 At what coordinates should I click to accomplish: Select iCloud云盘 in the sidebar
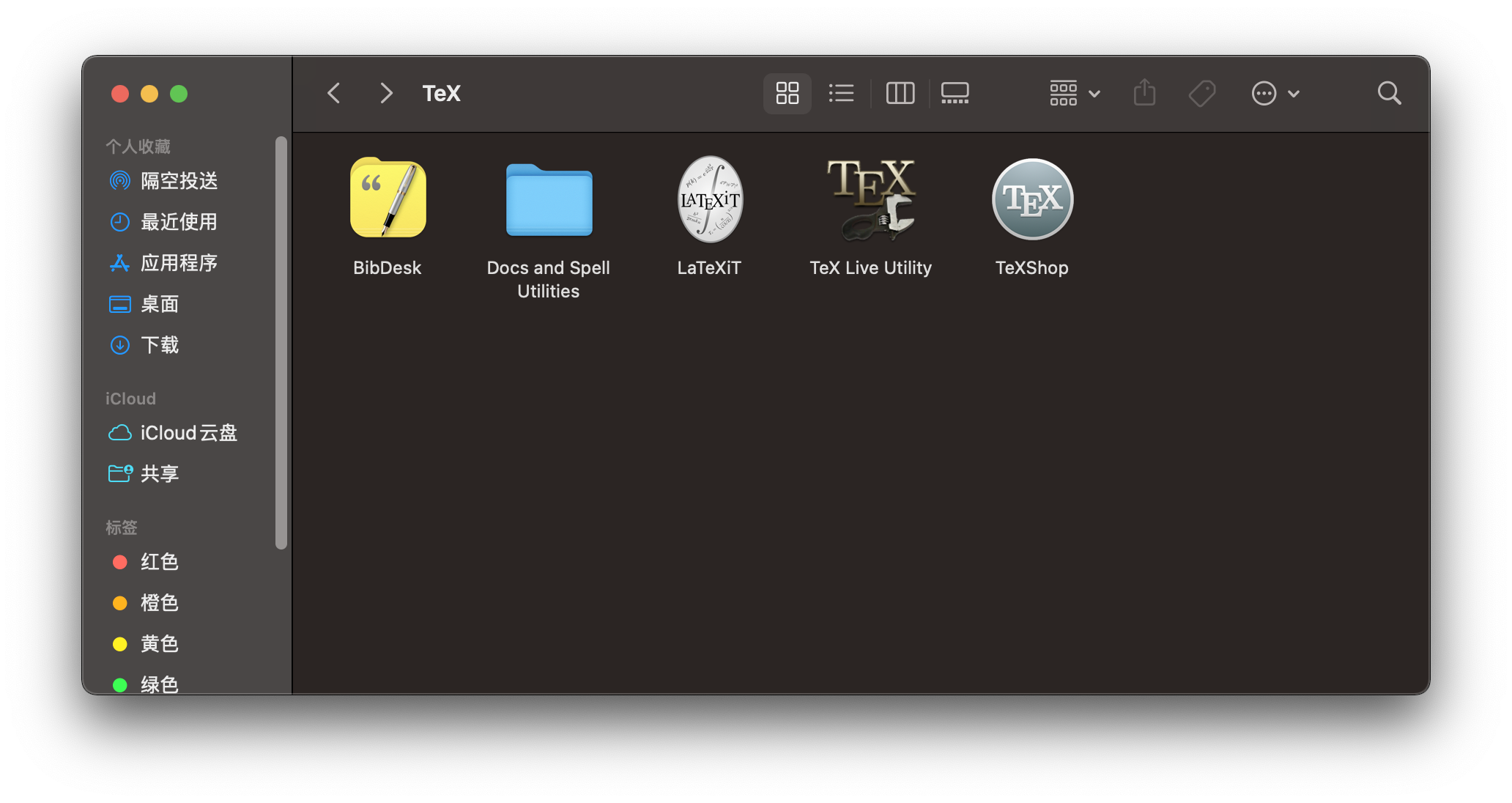point(188,433)
